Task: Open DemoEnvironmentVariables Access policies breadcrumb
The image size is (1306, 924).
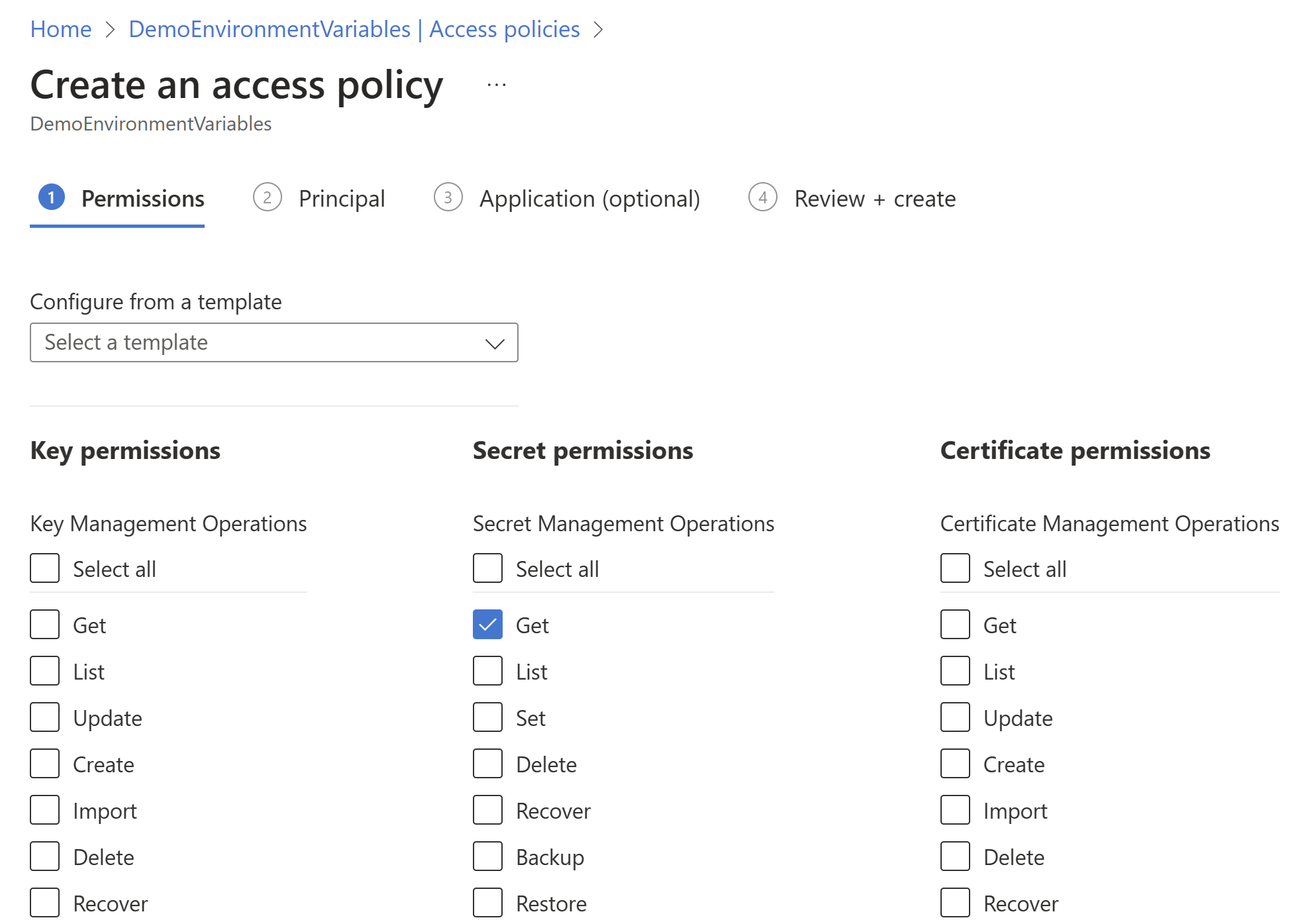Action: 354,29
